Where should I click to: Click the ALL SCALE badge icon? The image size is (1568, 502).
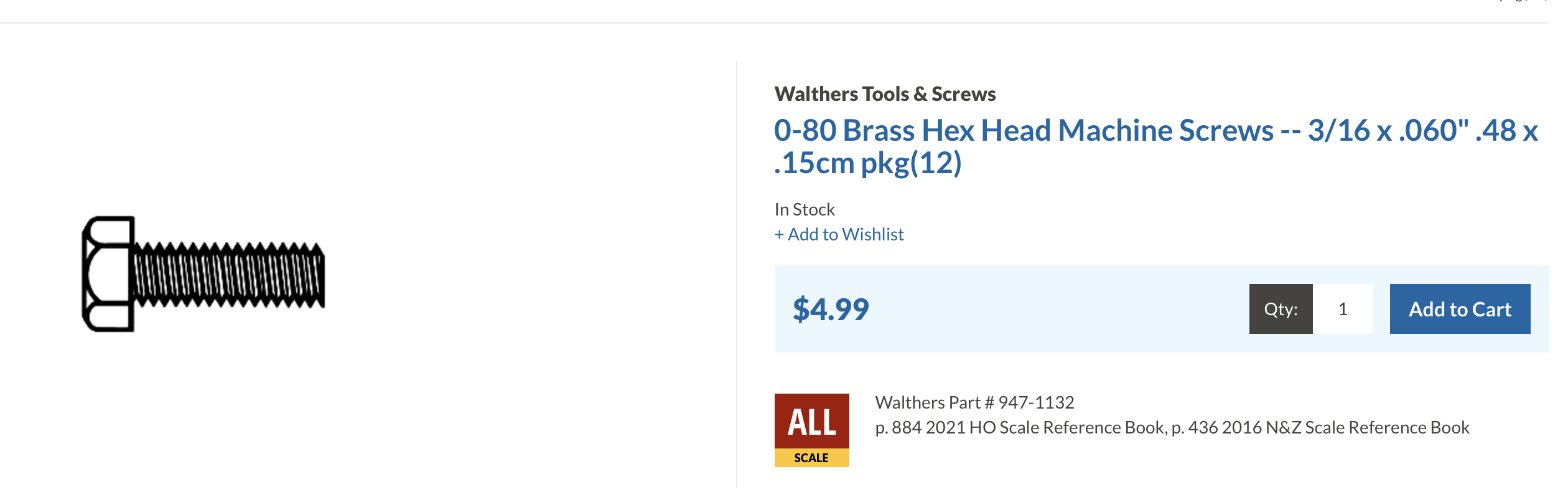pyautogui.click(x=811, y=430)
